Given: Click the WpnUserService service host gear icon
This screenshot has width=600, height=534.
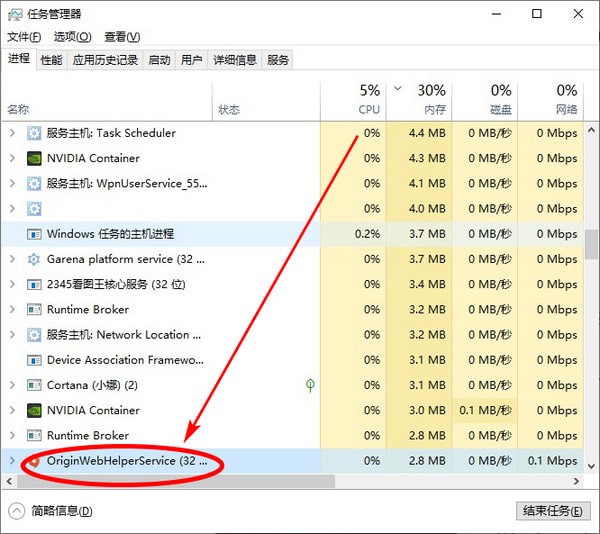Looking at the screenshot, I should 34,184.
